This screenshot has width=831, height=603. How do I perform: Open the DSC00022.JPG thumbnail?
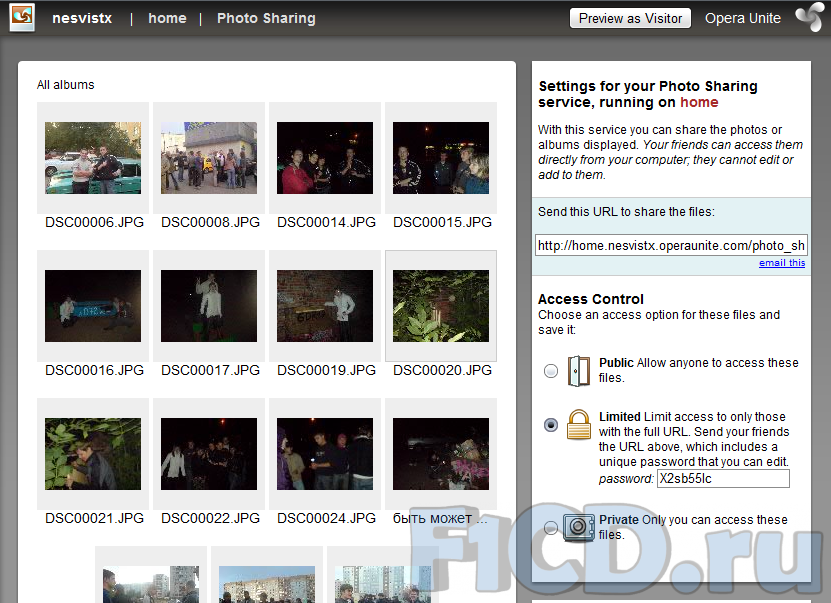[x=209, y=454]
